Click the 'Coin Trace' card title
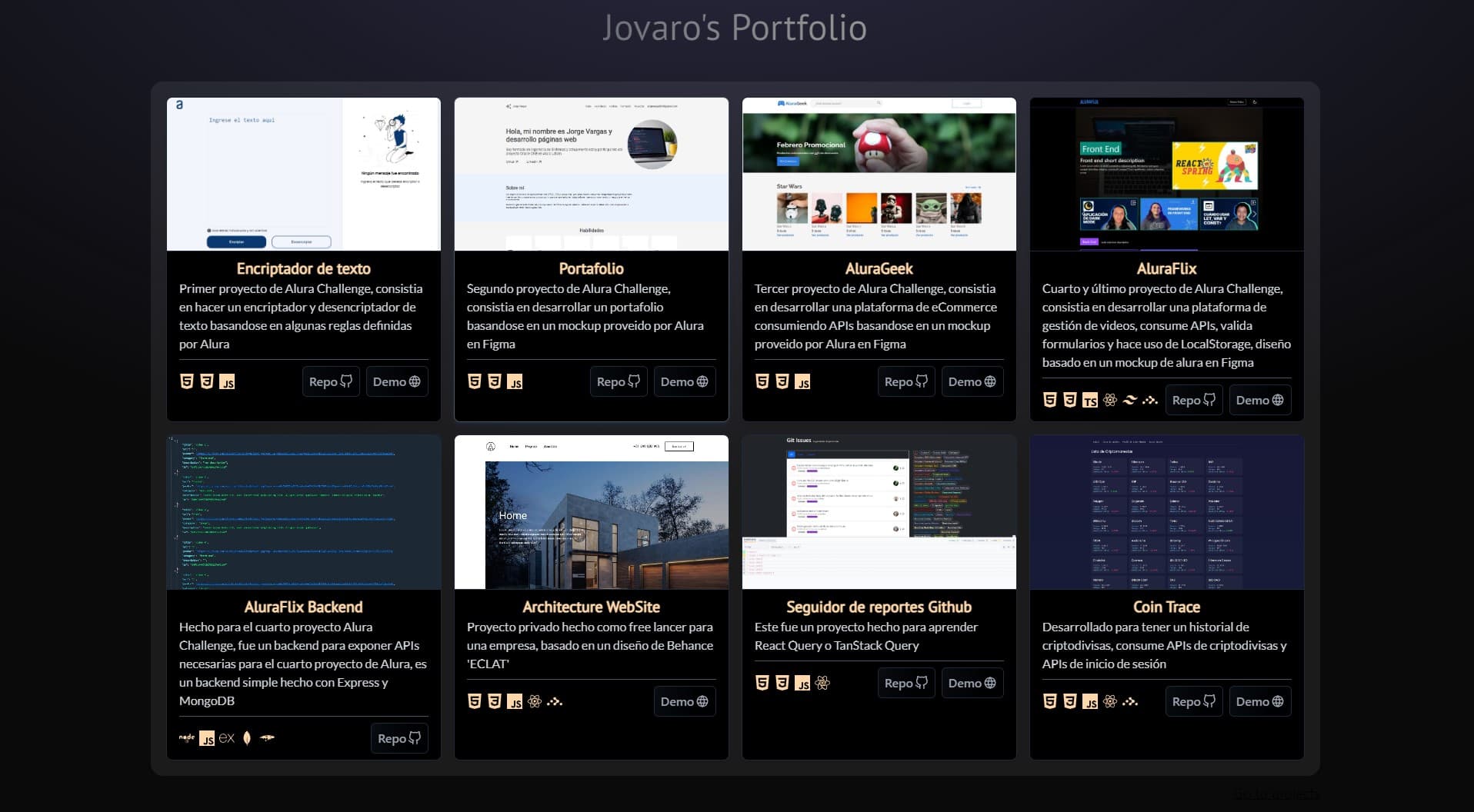The image size is (1474, 812). point(1167,607)
